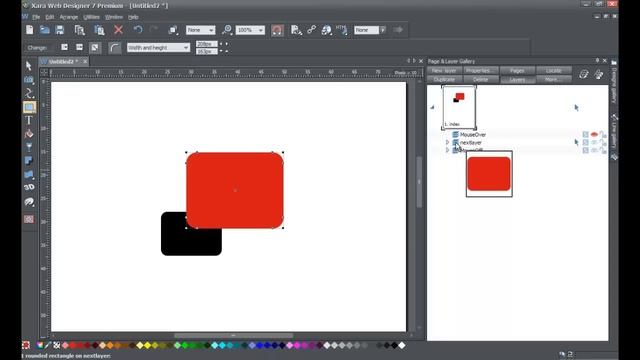This screenshot has width=640, height=360.
Task: Pick the white swatch ending the color line
Action: (x=402, y=345)
